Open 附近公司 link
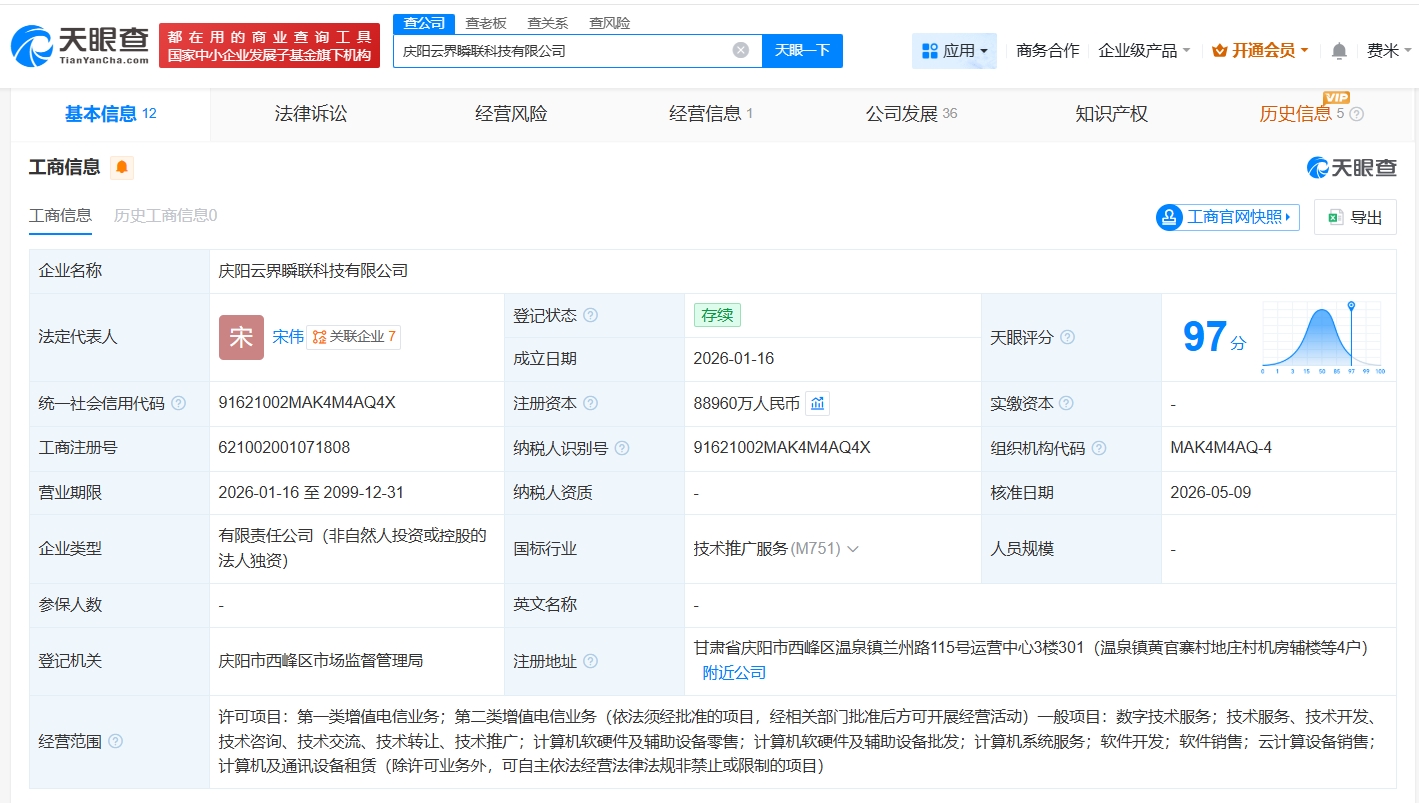 tap(734, 673)
